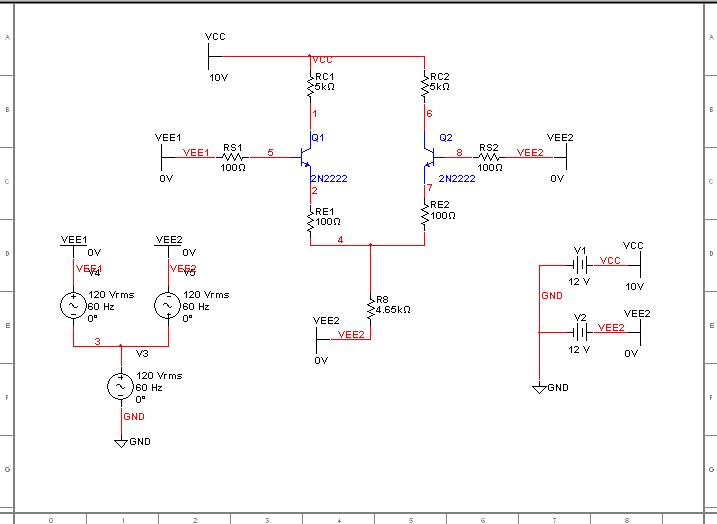The height and width of the screenshot is (524, 717).
Task: Select 12 V label under V2
Action: pos(579,349)
